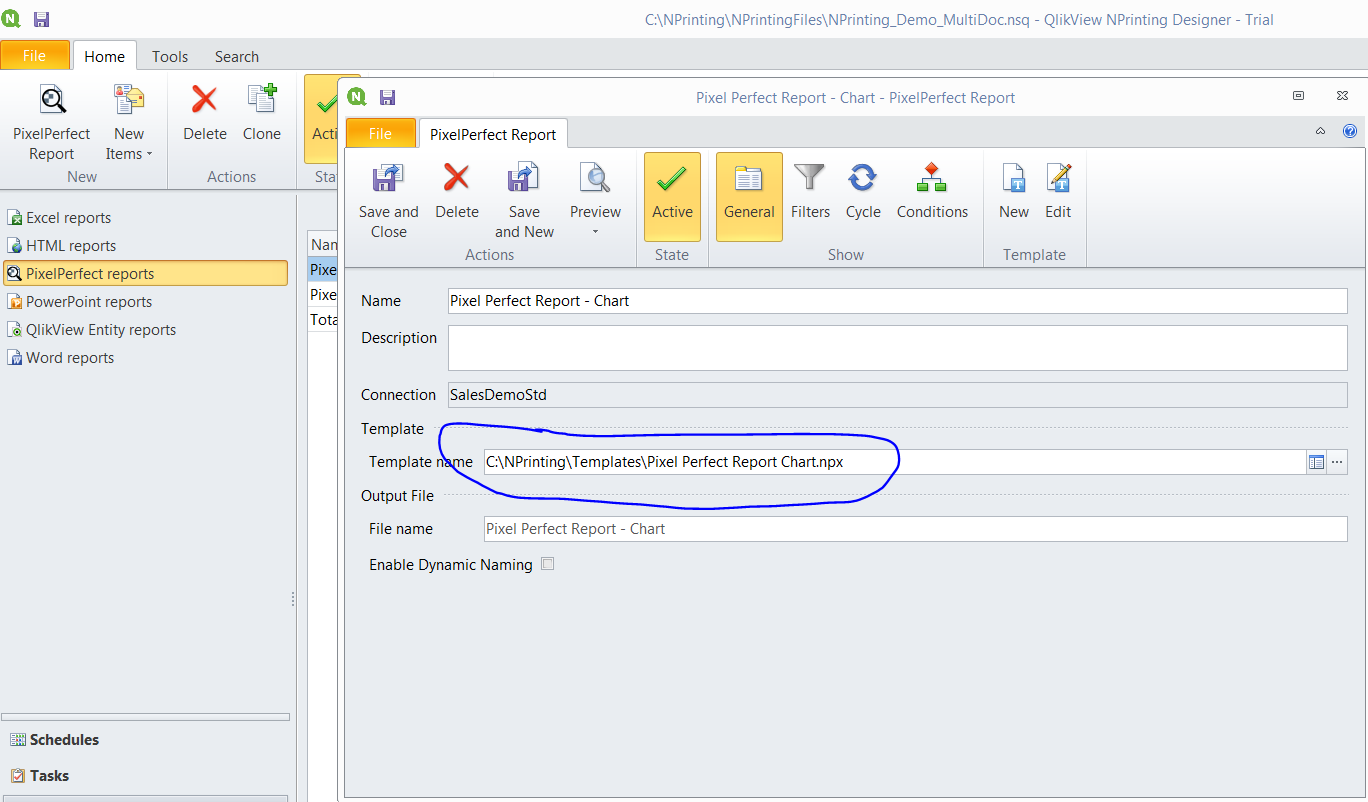
Task: Collapse the ribbon in report window
Action: click(x=1320, y=131)
